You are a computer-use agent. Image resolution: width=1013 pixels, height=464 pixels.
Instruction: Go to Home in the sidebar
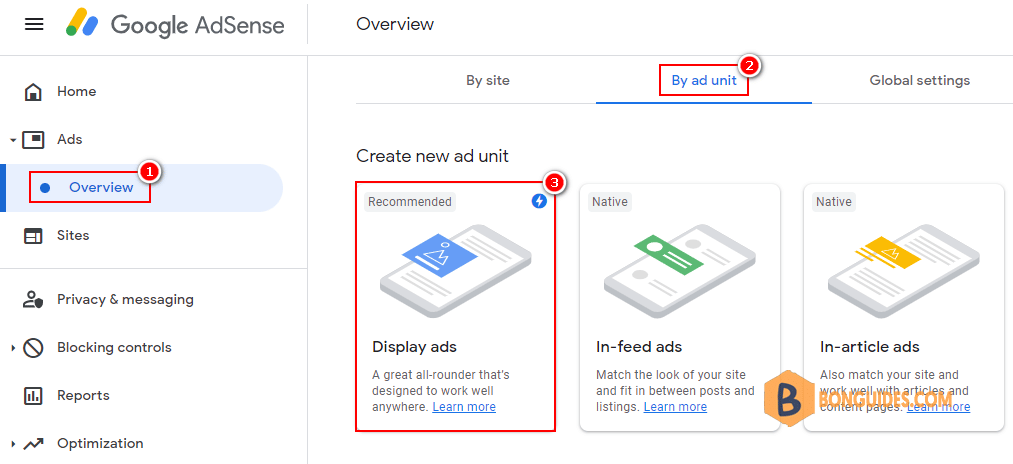pos(77,92)
